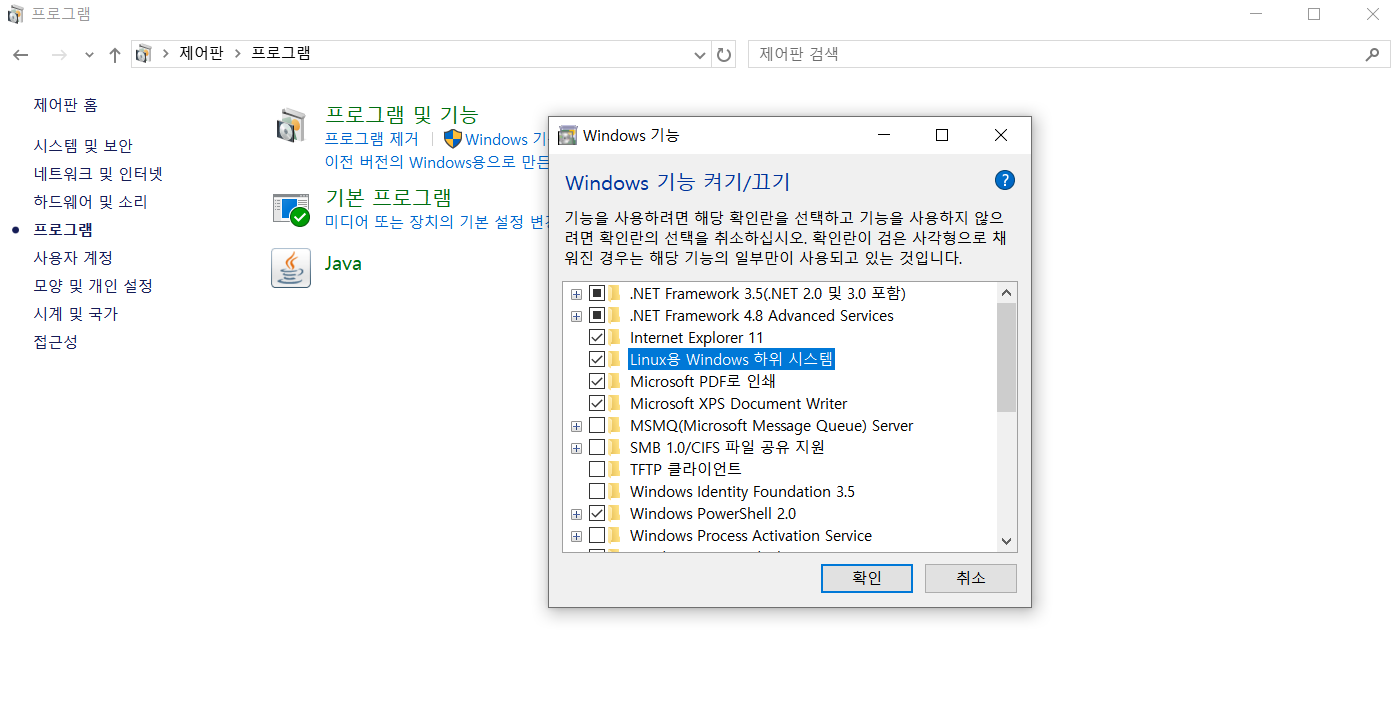
Task: Expand .NET Framework 3.5 tree node
Action: pos(576,294)
